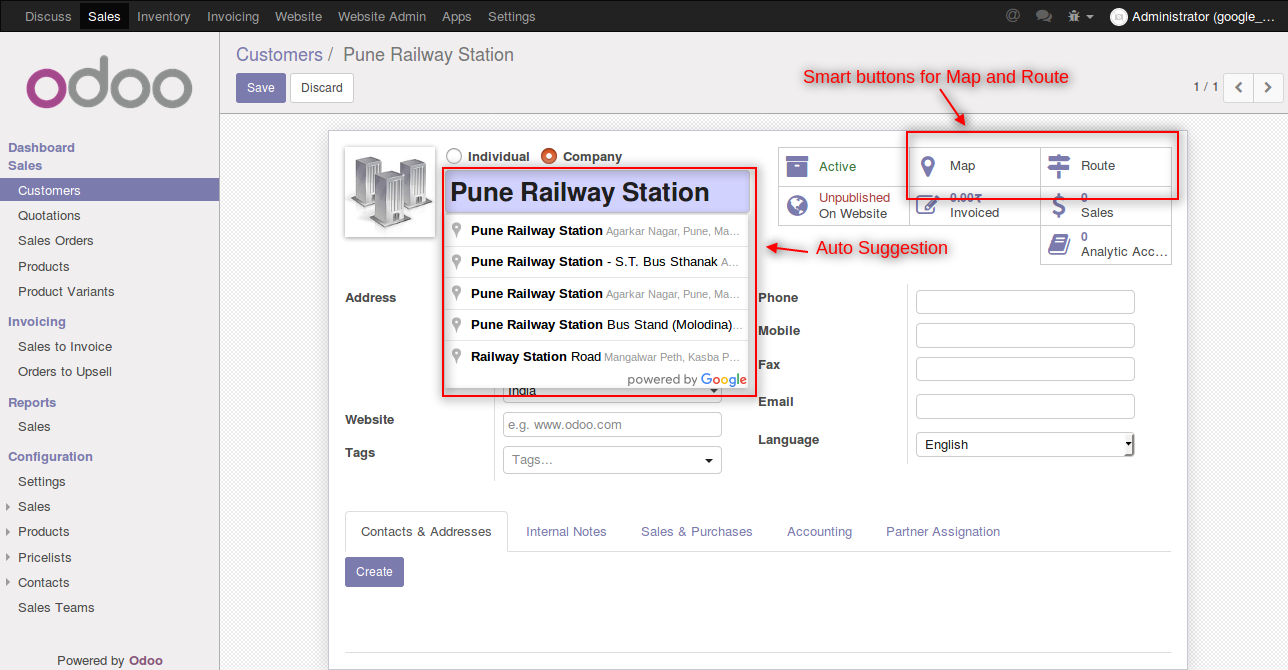Open the Inventory menu

163,16
